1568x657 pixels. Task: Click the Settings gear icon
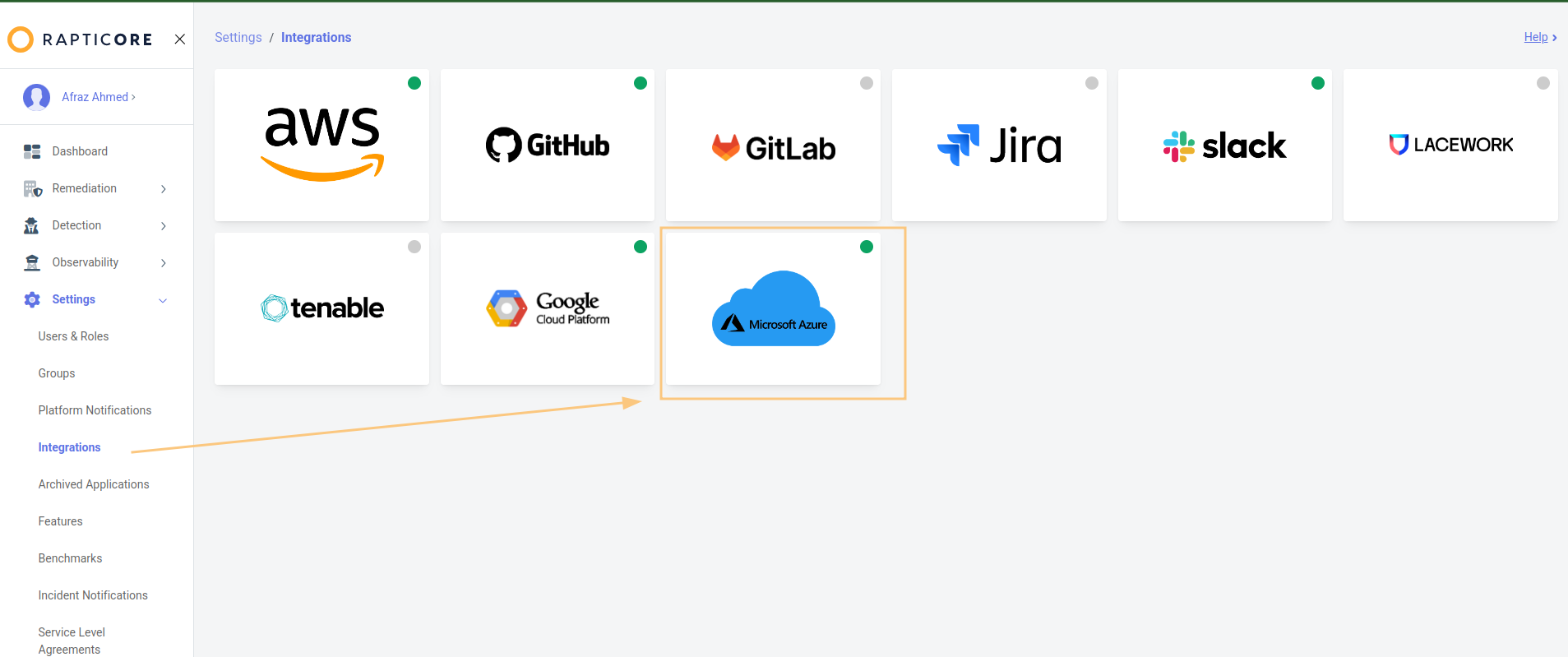pyautogui.click(x=32, y=299)
